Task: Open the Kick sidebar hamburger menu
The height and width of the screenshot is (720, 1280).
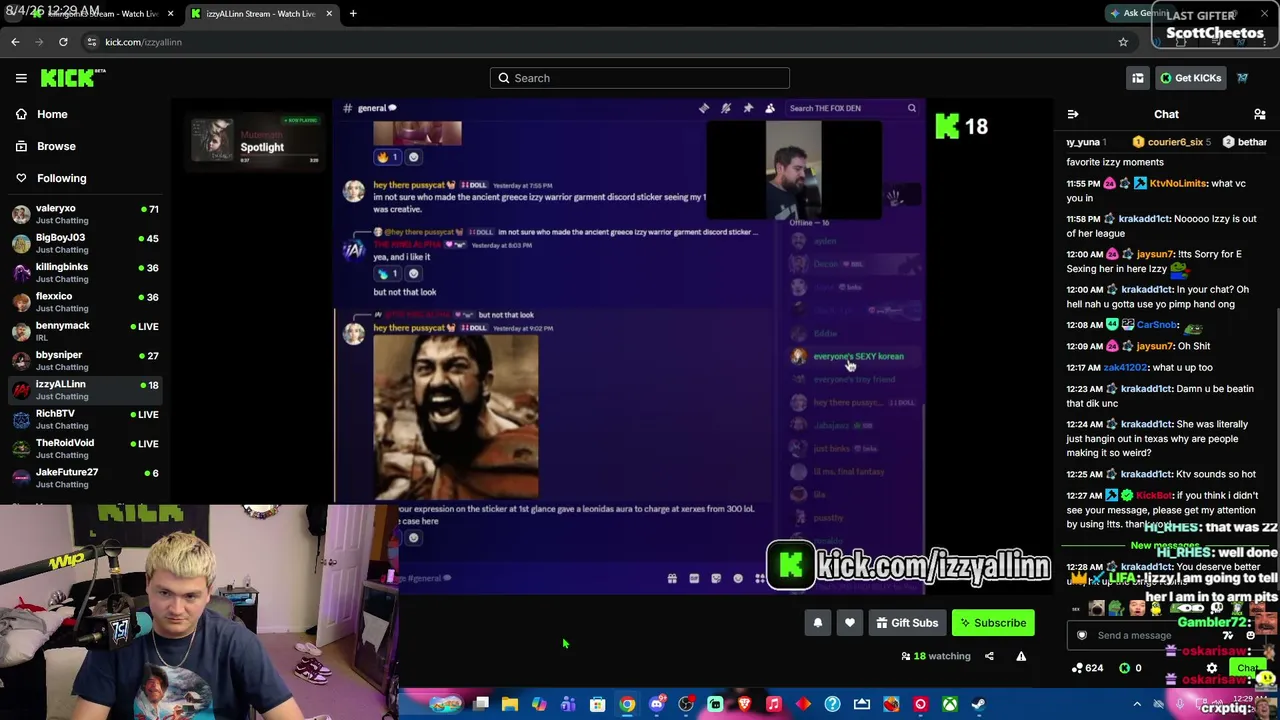Action: click(21, 78)
